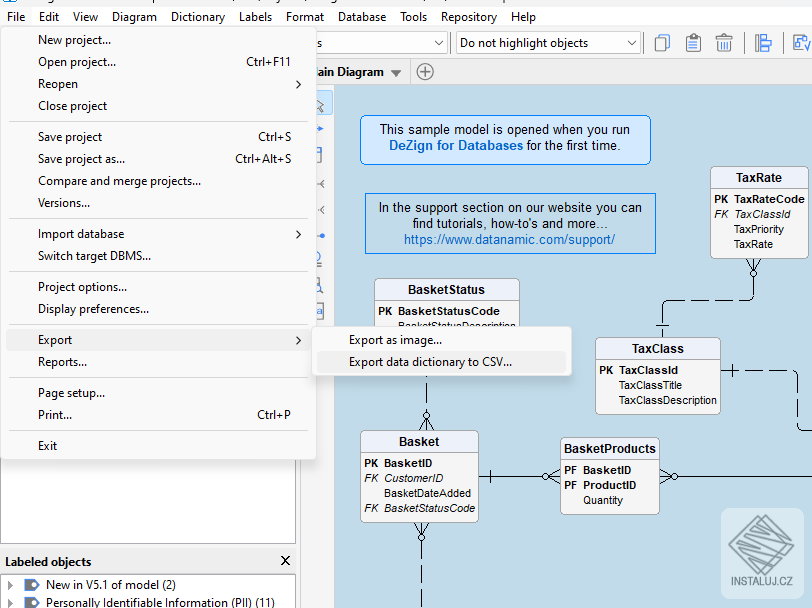
Task: Select the BasketStatus entity header
Action: (x=446, y=289)
